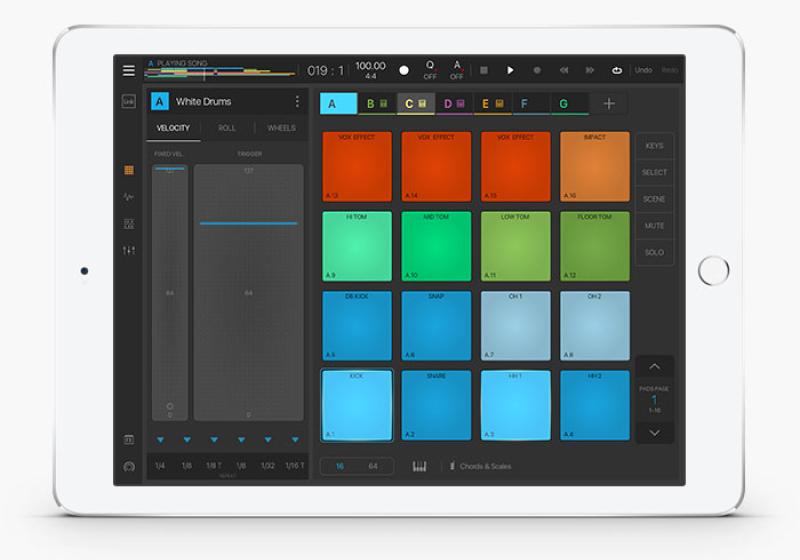The width and height of the screenshot is (800, 560).
Task: Stop playback with the square stop button
Action: [484, 70]
